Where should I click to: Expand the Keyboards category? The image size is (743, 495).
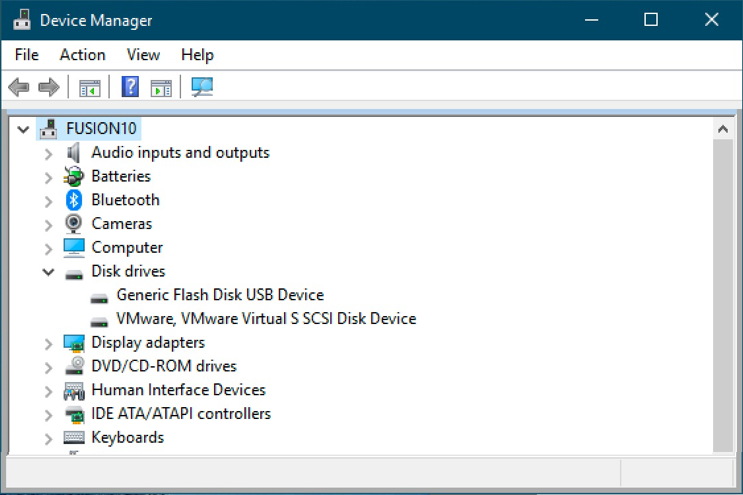point(48,438)
